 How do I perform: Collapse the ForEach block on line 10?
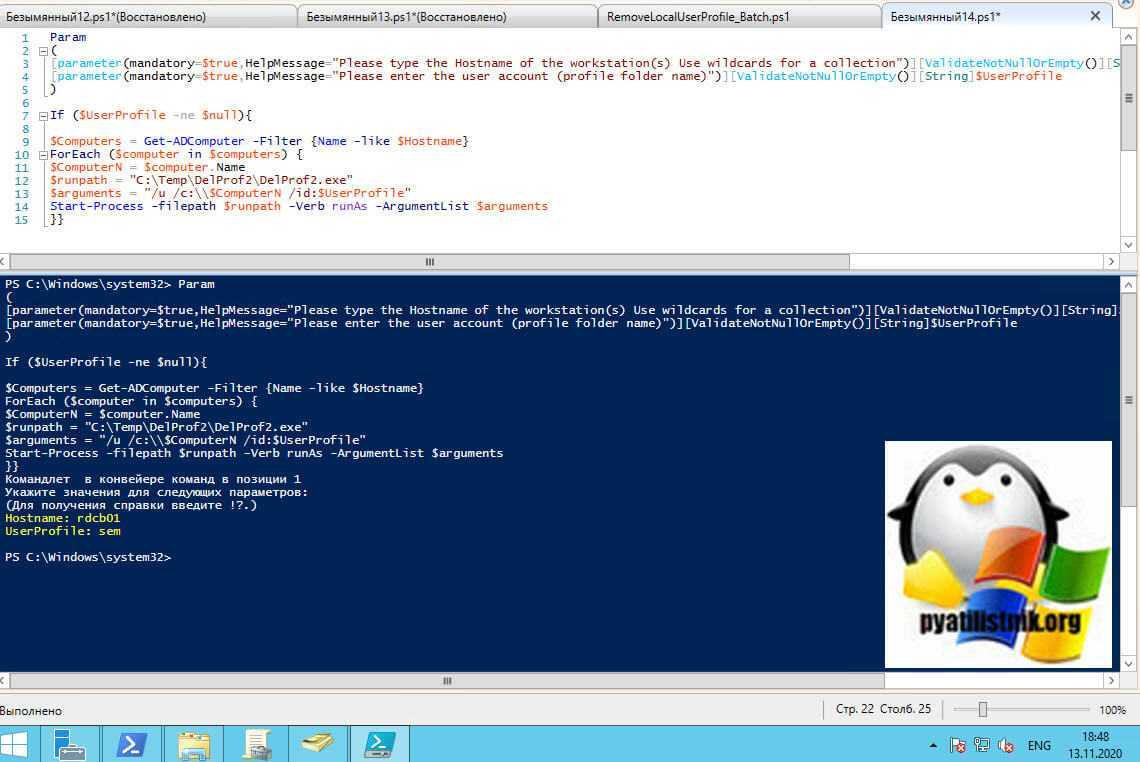click(x=41, y=155)
